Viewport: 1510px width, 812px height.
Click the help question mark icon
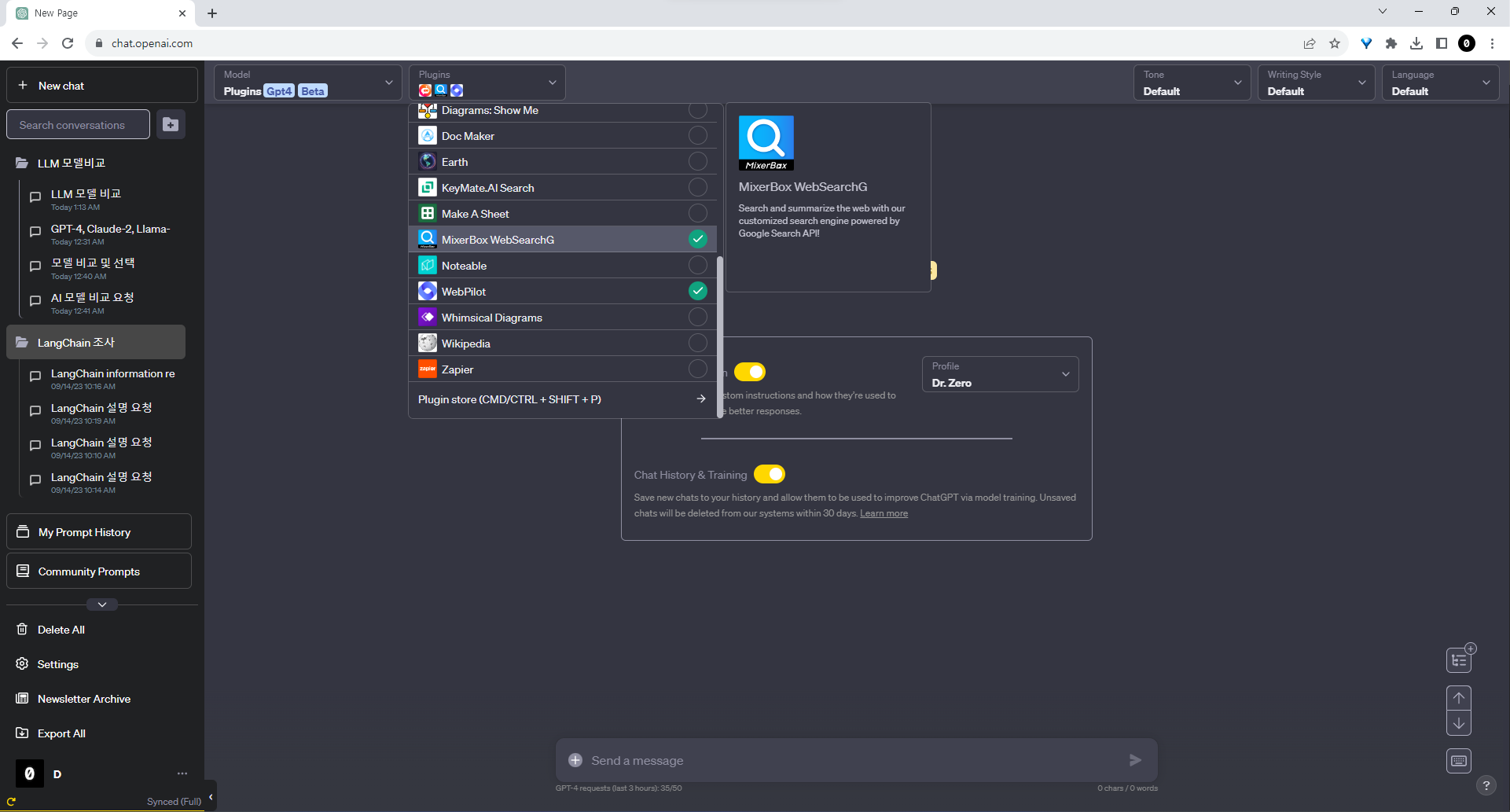pos(1486,785)
